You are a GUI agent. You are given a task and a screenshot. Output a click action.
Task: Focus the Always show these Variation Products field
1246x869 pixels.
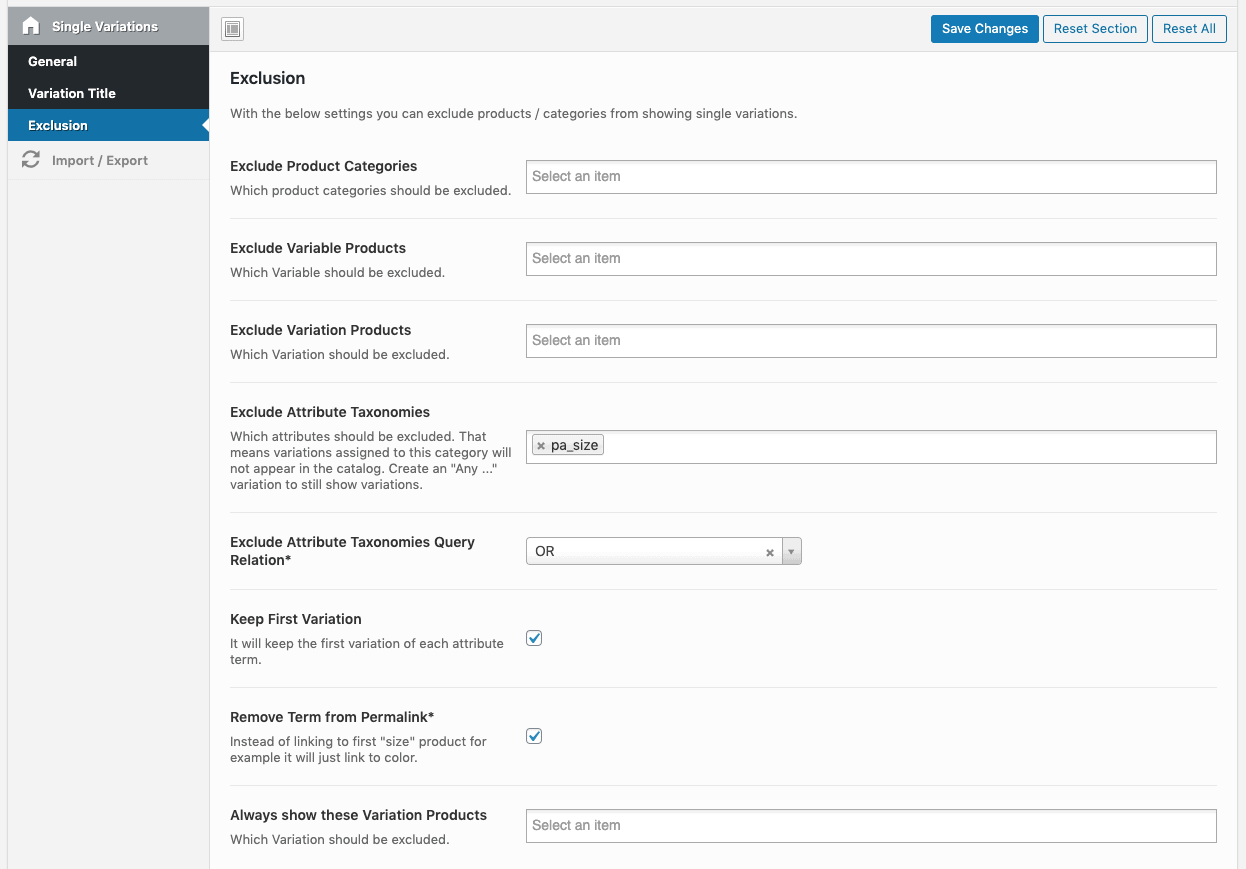tap(870, 825)
